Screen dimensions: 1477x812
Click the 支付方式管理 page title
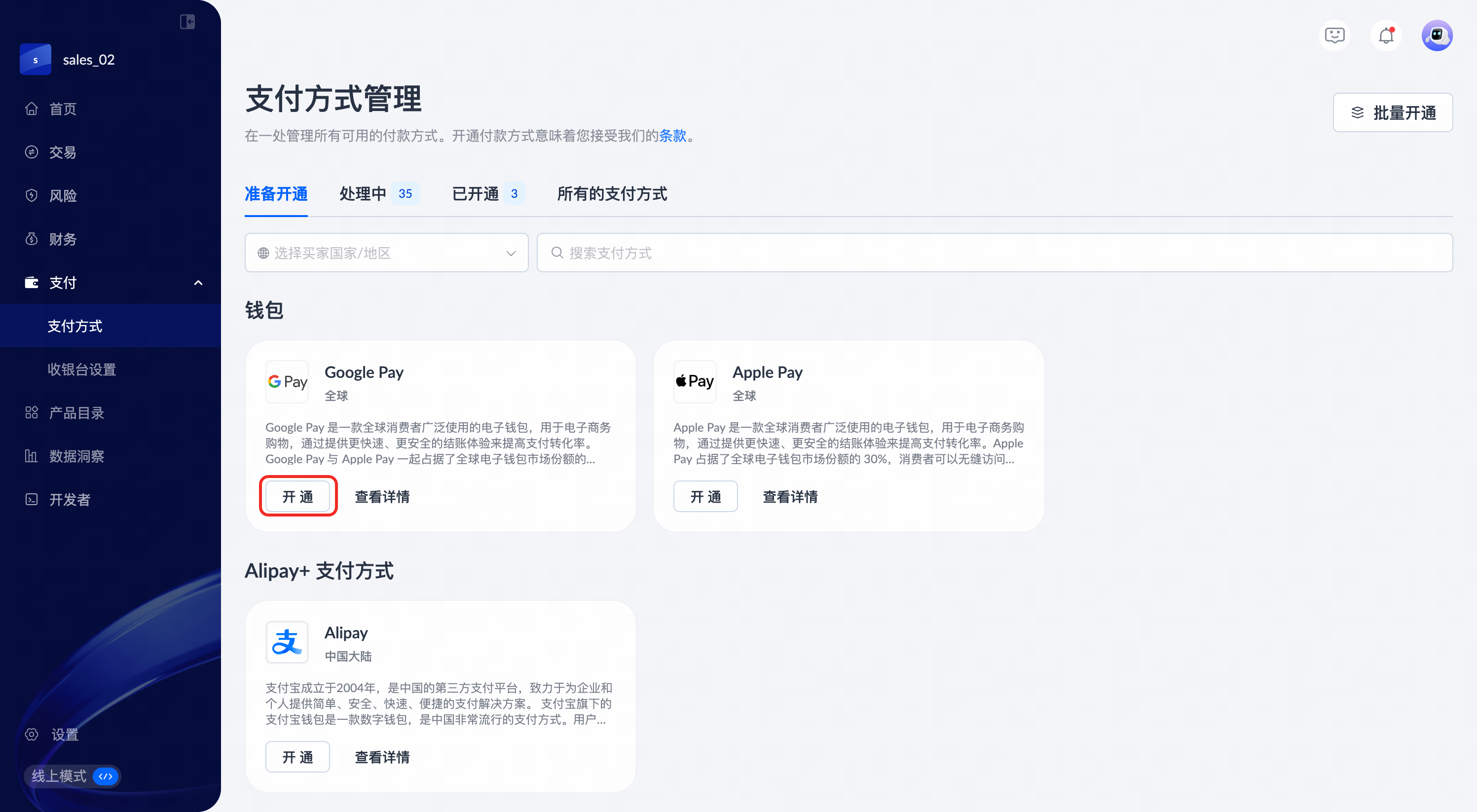(333, 99)
